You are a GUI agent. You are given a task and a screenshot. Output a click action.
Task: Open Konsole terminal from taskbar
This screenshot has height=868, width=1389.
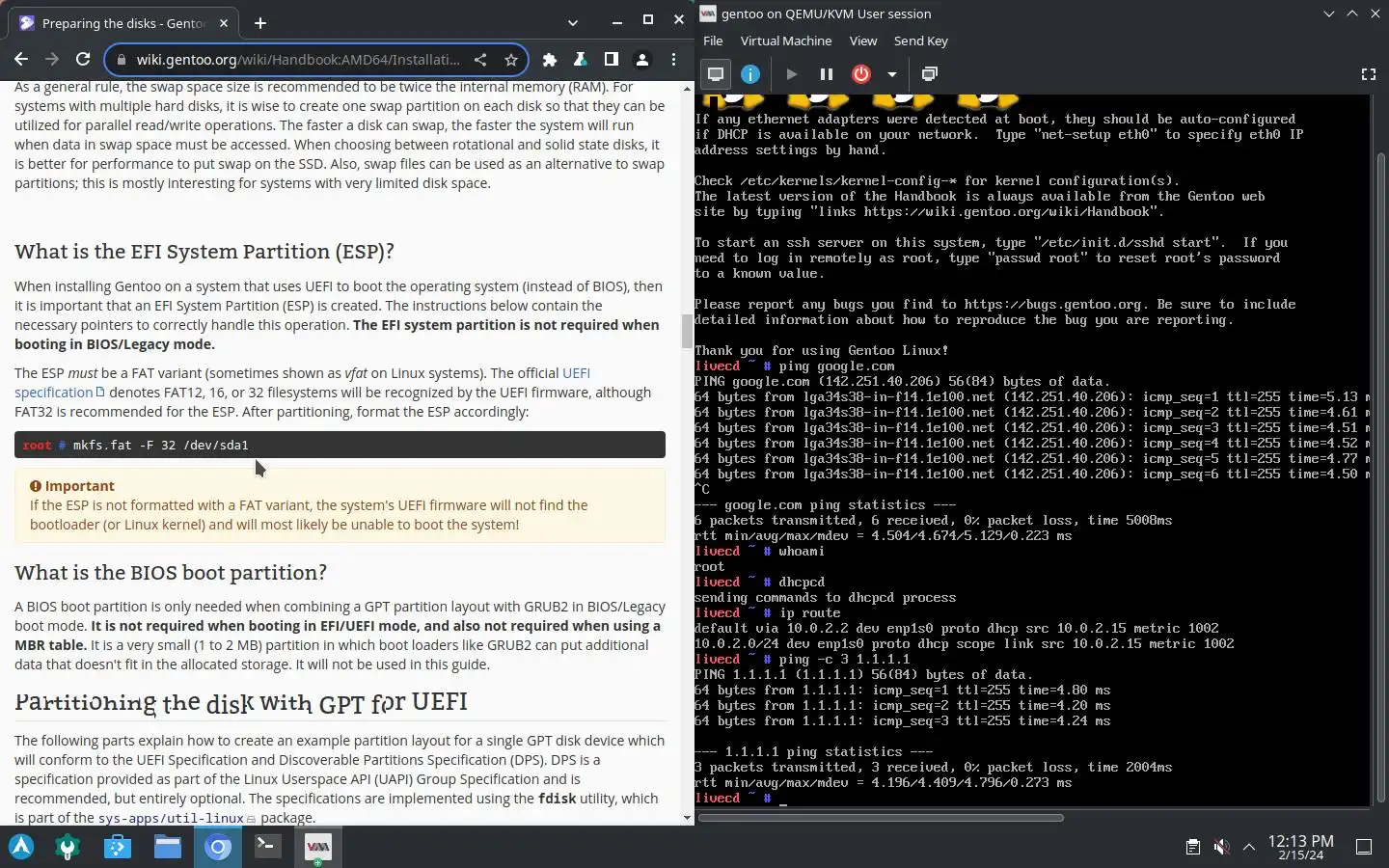(x=267, y=847)
